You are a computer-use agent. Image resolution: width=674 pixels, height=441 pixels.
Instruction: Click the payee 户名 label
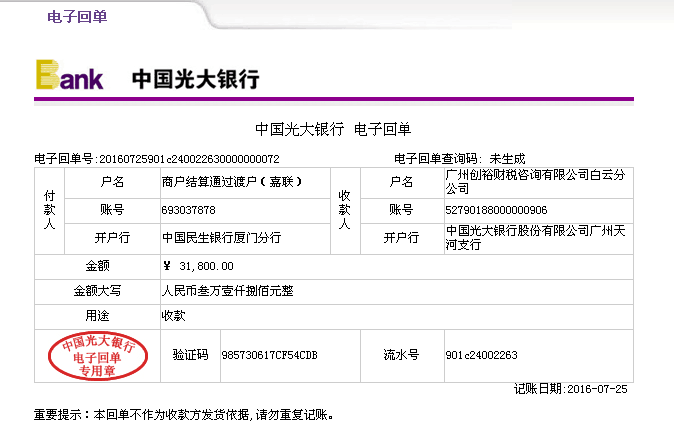401,182
